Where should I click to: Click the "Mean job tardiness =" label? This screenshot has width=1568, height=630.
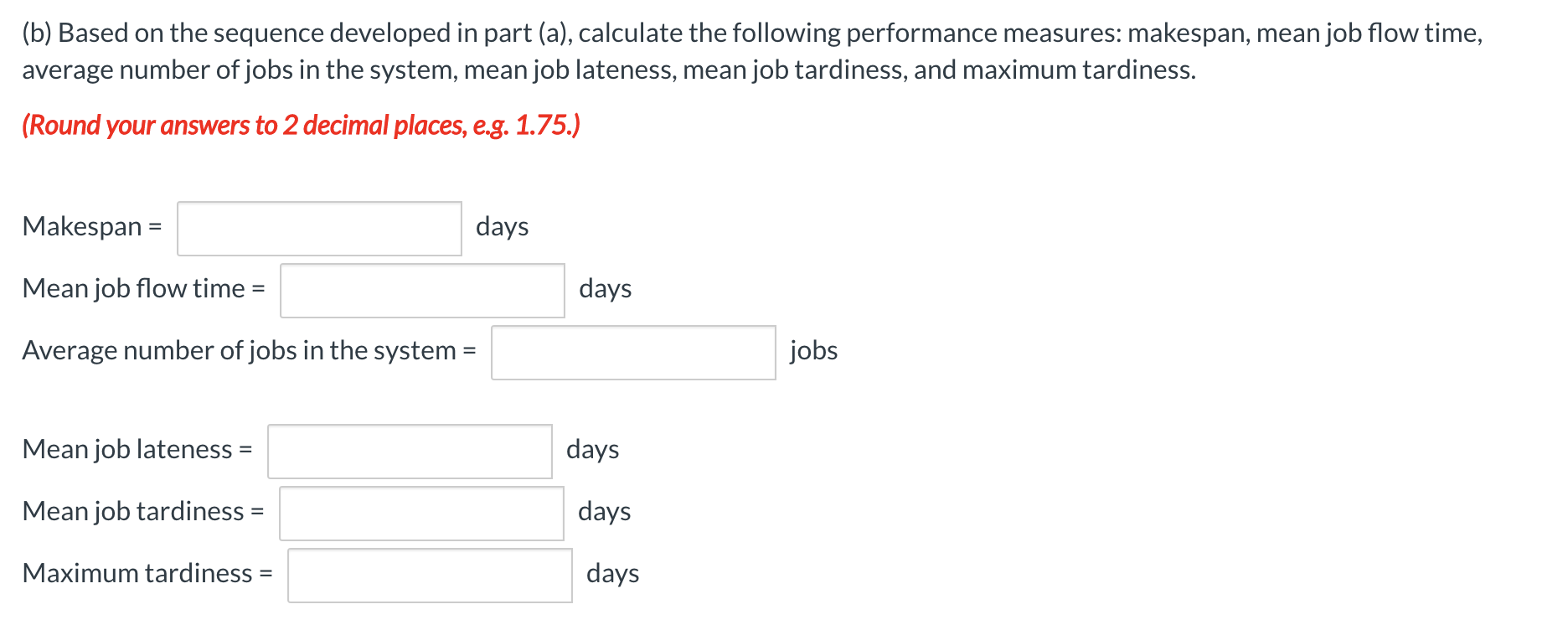click(143, 512)
